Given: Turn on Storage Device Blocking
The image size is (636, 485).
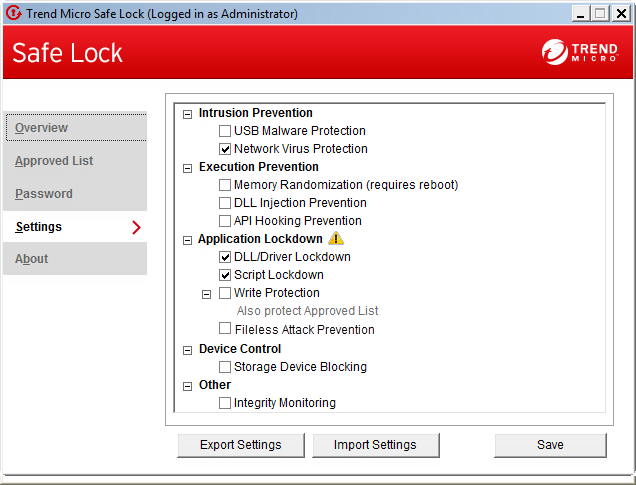Looking at the screenshot, I should tap(225, 367).
